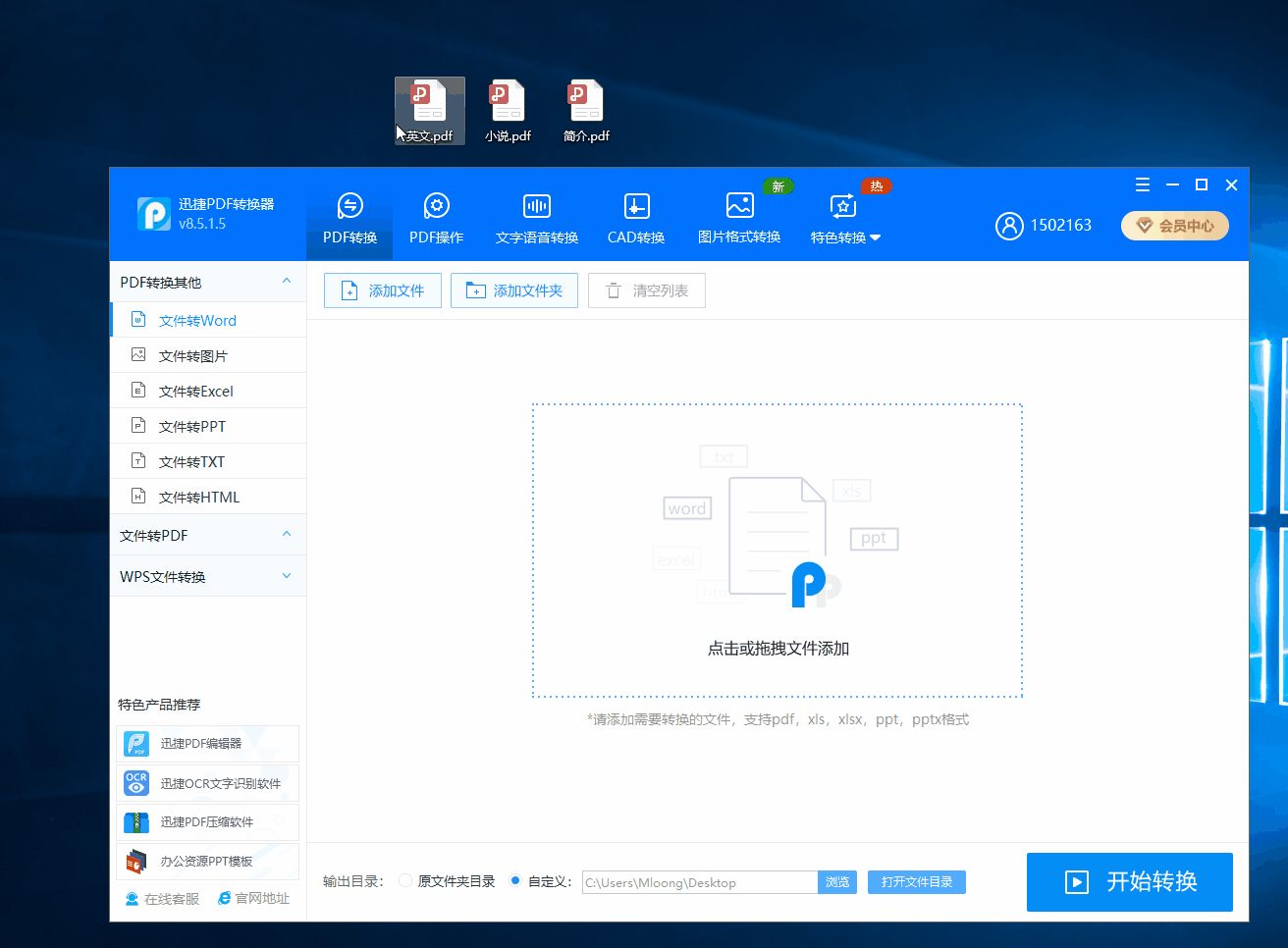The height and width of the screenshot is (948, 1288).
Task: Click the 添加文件夹 button
Action: pos(514,290)
